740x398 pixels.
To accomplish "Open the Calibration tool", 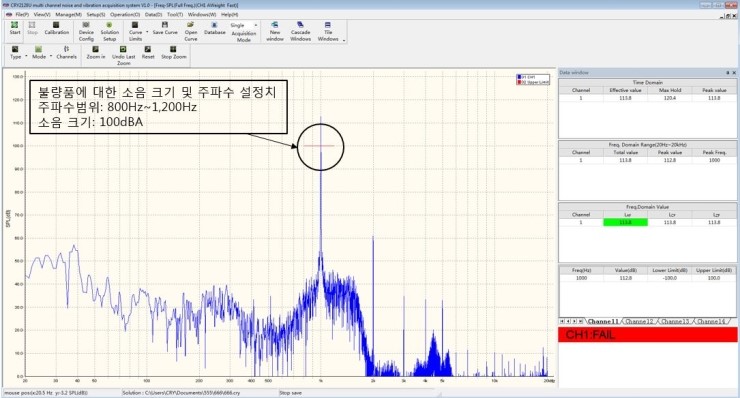I will 57,28.
